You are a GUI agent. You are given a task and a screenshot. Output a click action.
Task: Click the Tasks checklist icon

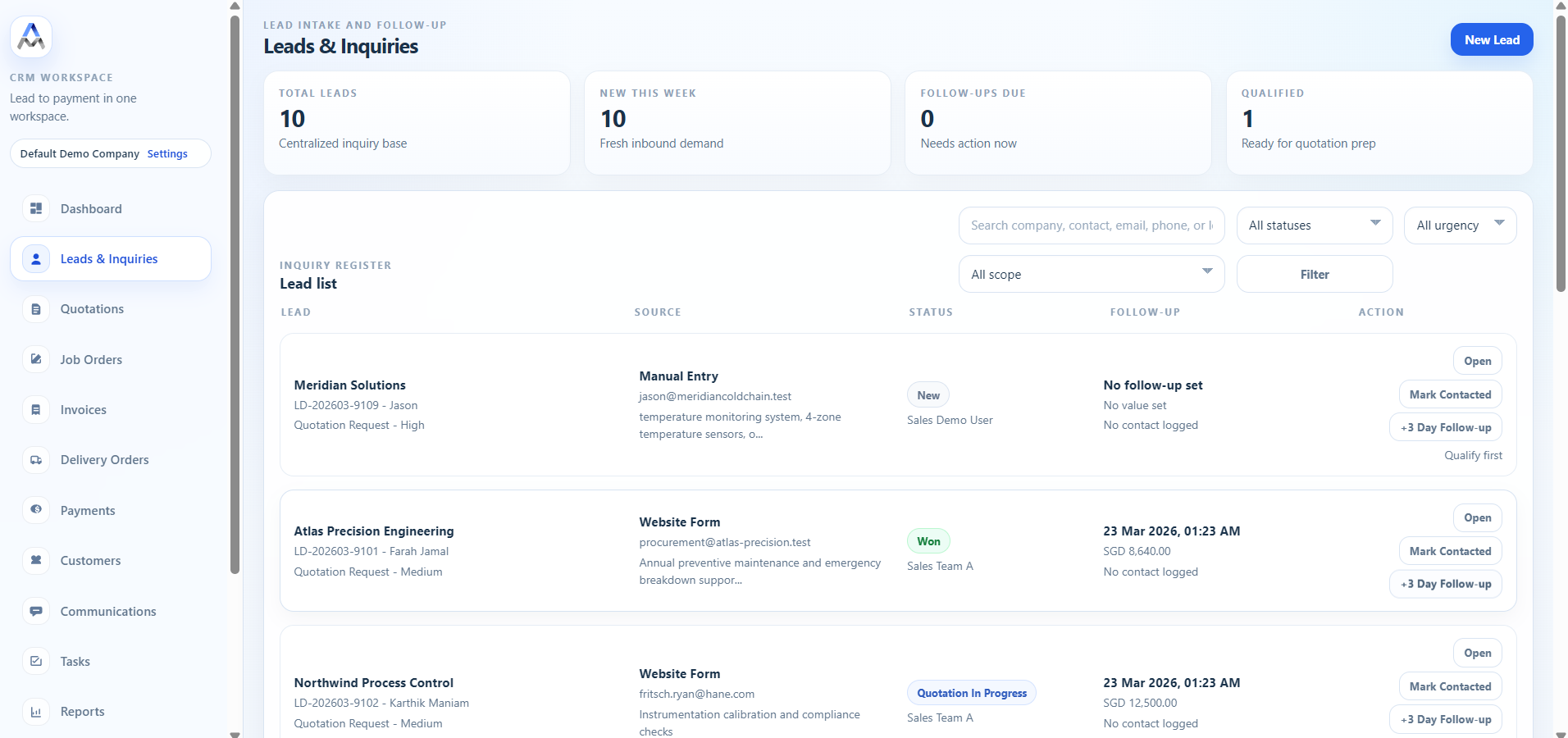click(x=36, y=661)
